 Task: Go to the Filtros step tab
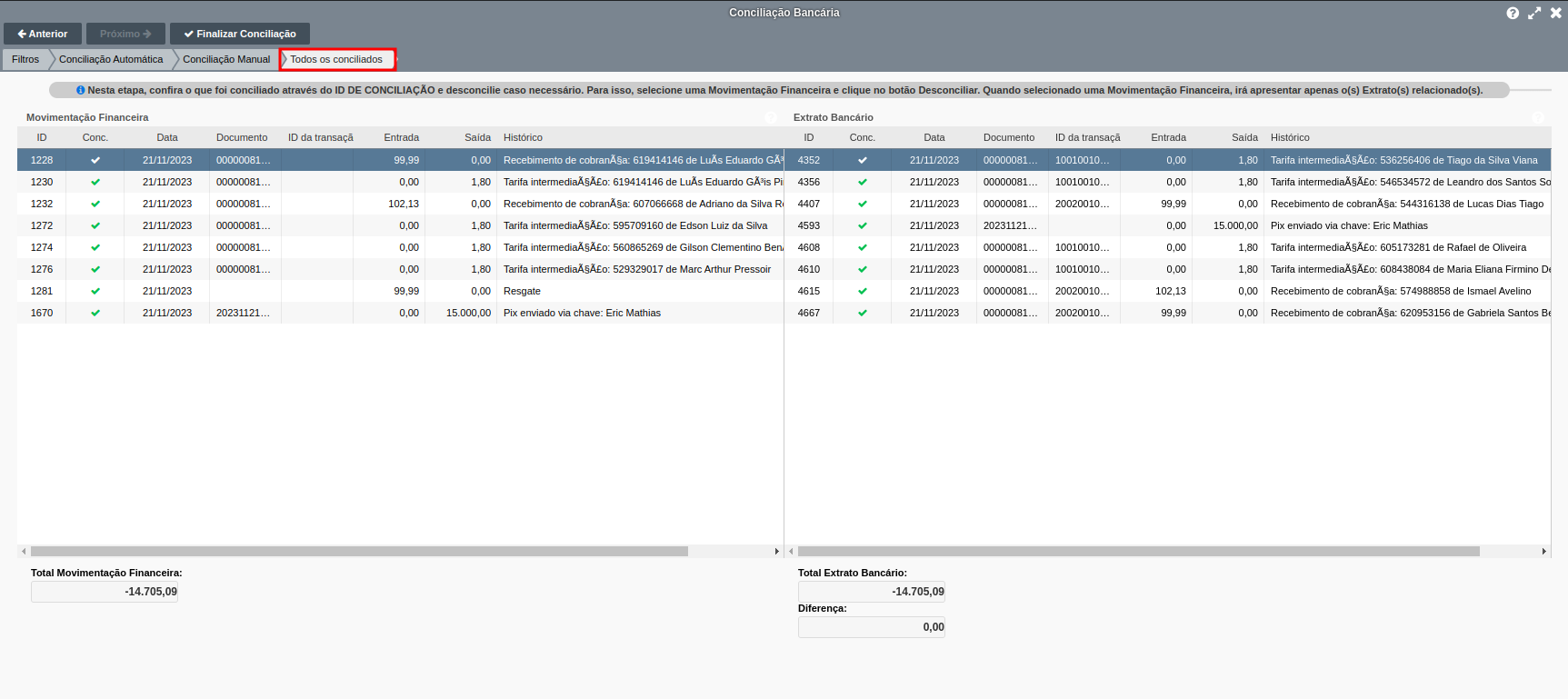click(x=25, y=59)
